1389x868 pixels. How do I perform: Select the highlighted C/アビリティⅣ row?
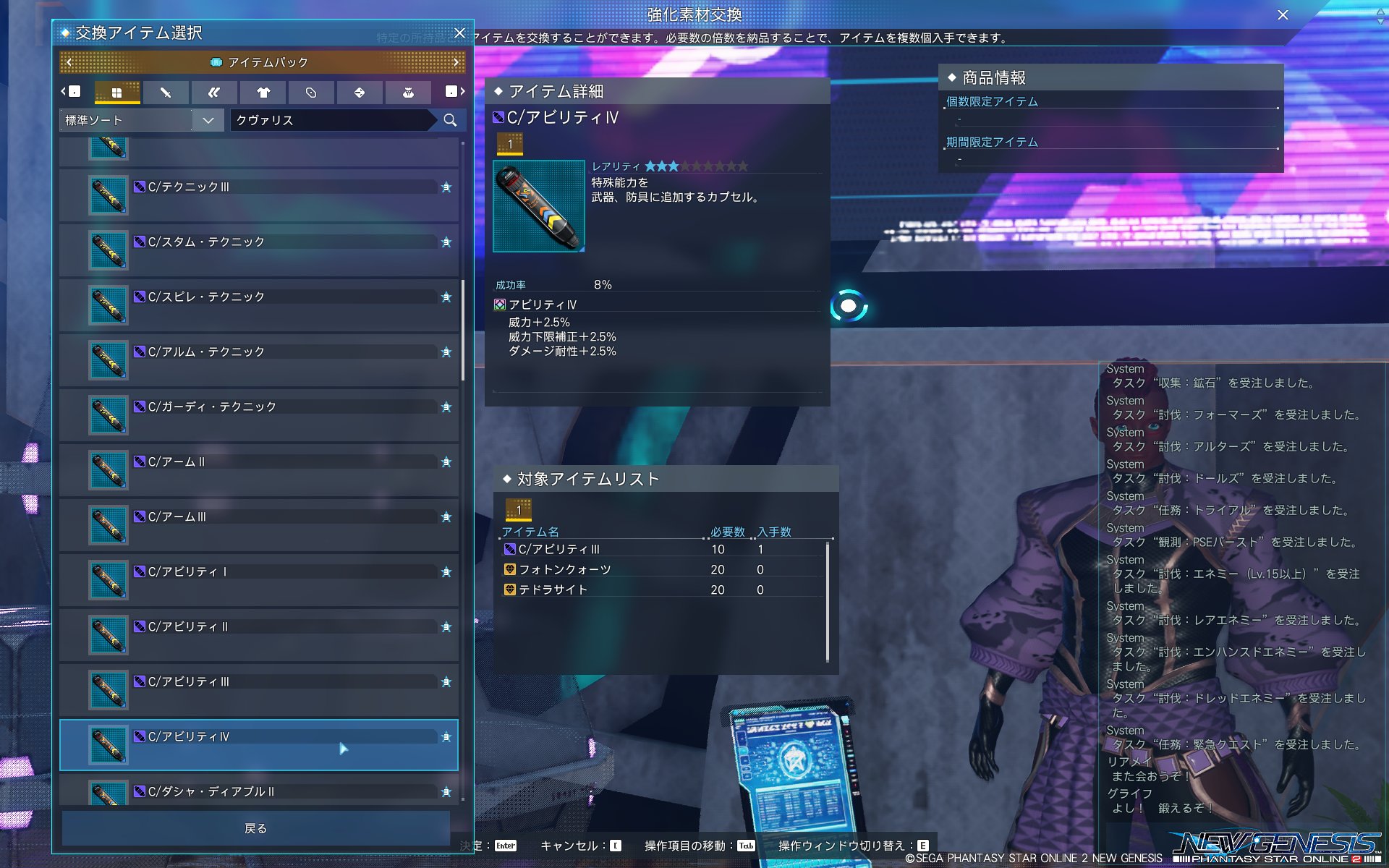(x=259, y=745)
